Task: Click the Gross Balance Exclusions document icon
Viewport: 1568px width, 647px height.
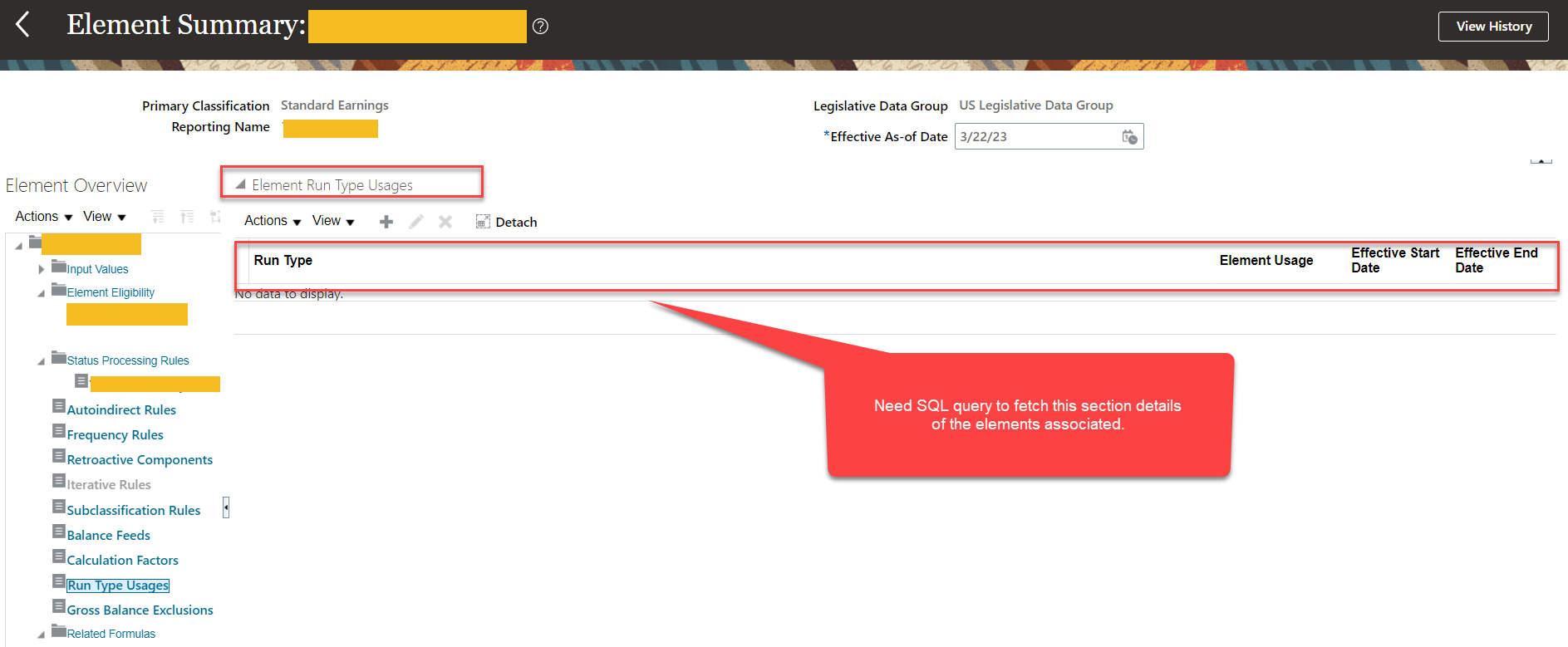Action: point(58,606)
